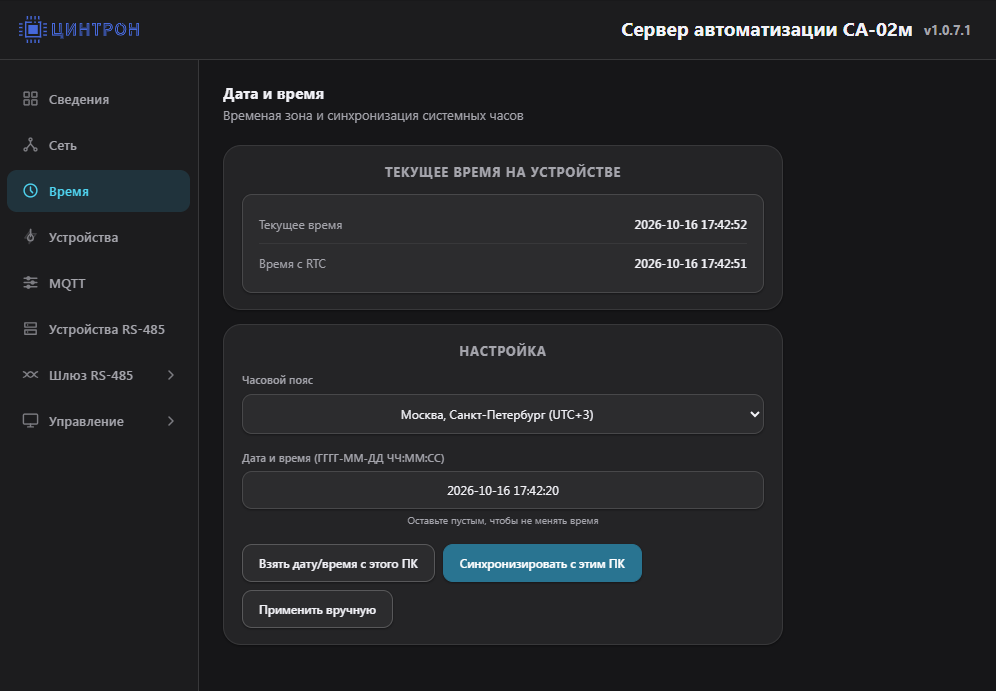Click the Настройка section heading

tap(503, 351)
